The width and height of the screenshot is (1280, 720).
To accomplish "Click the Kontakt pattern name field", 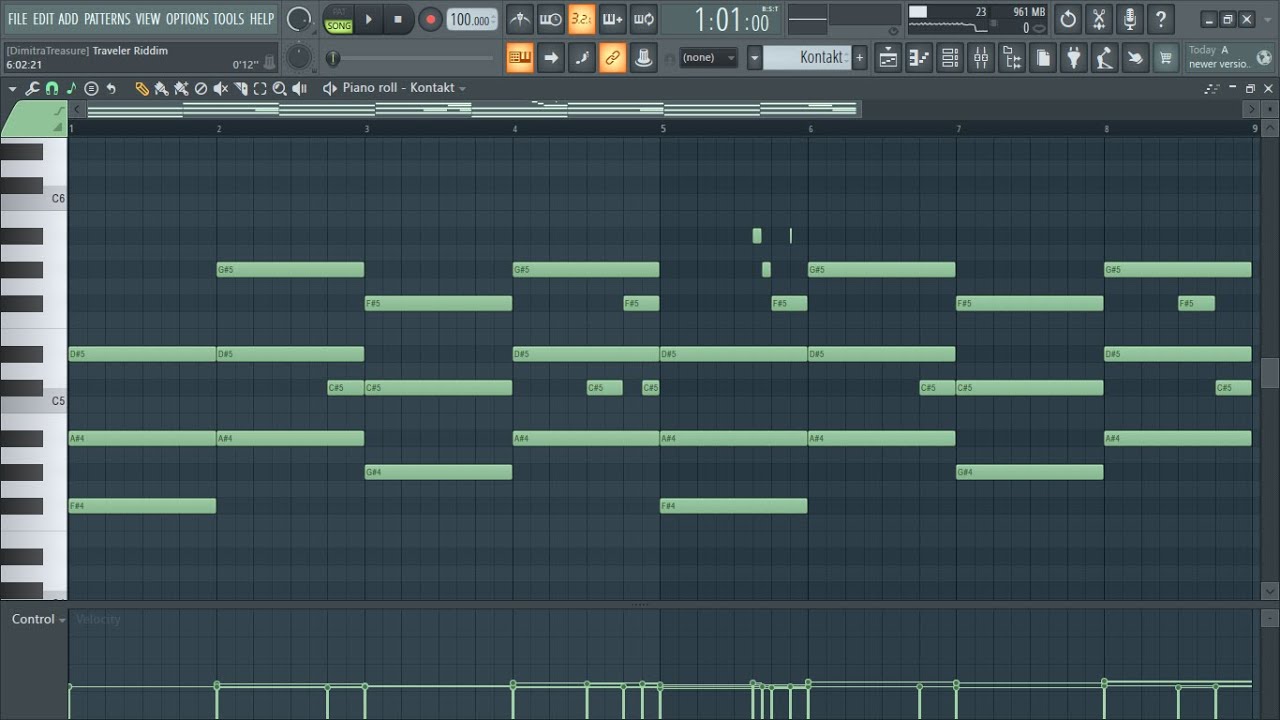I will [807, 58].
